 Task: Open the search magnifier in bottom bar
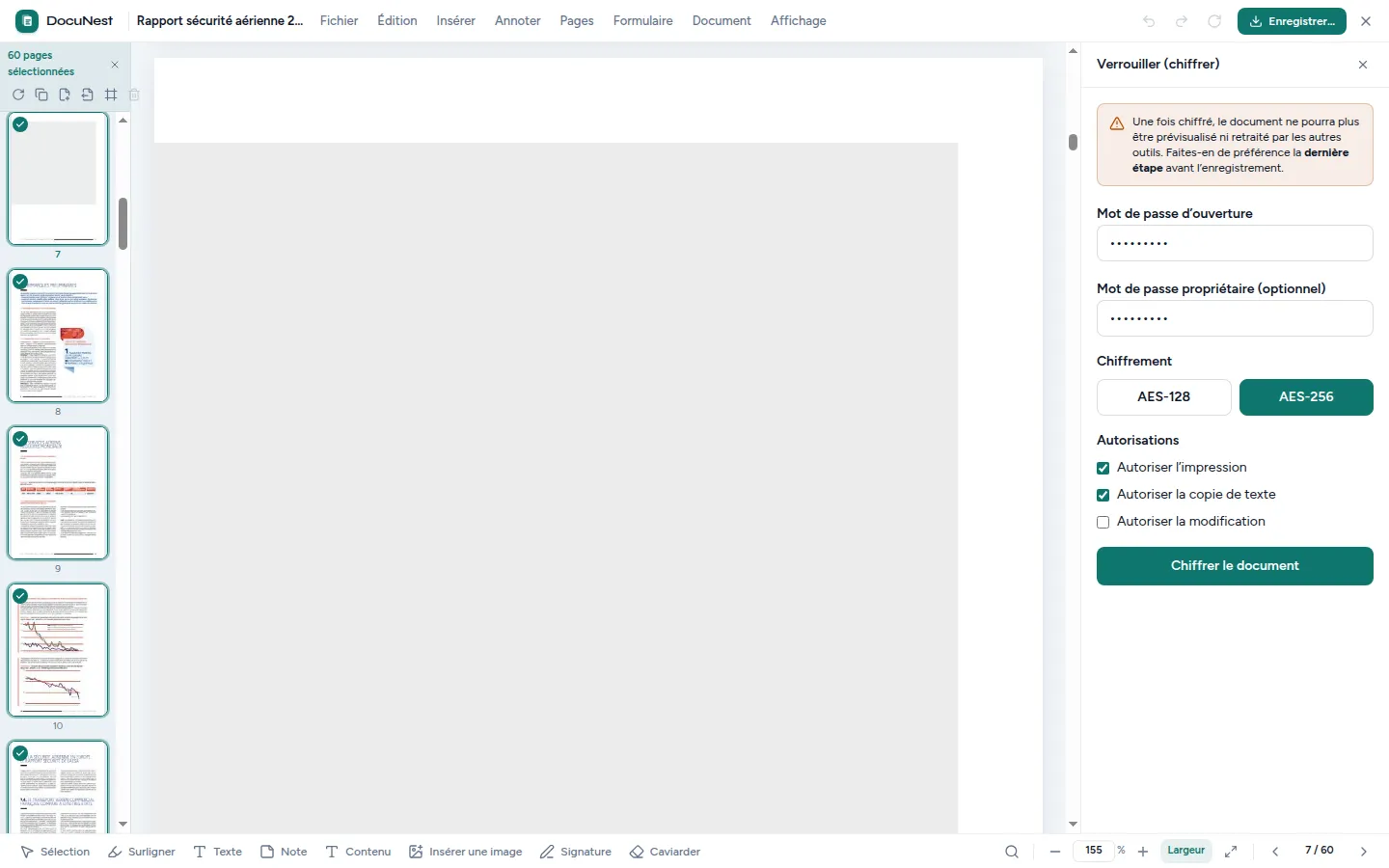point(1012,852)
